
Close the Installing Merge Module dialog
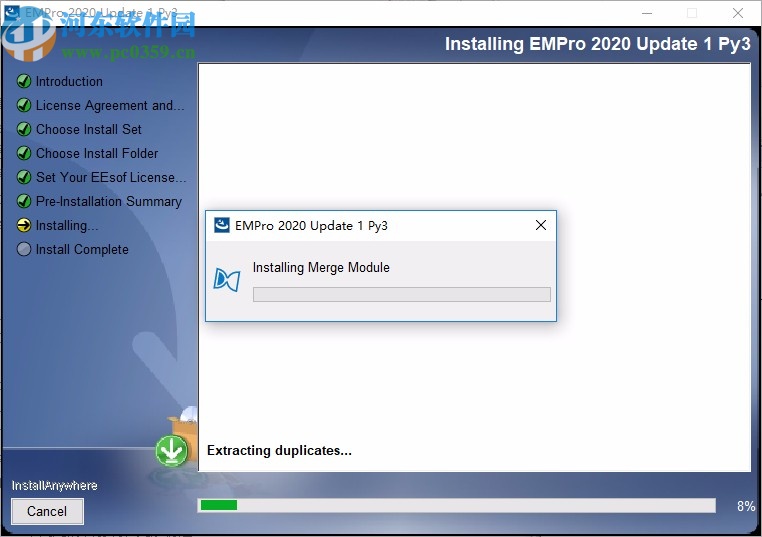pos(541,225)
